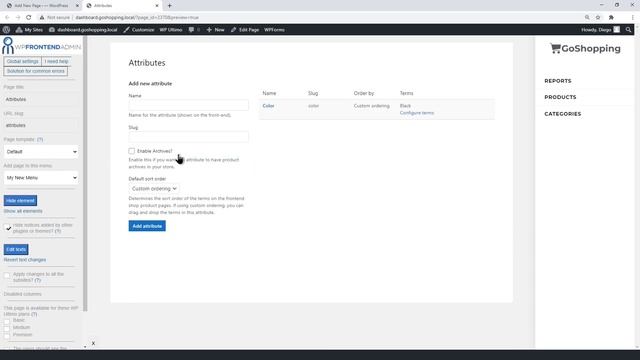Click the Hide element button
The height and width of the screenshot is (360, 640).
tap(20, 200)
